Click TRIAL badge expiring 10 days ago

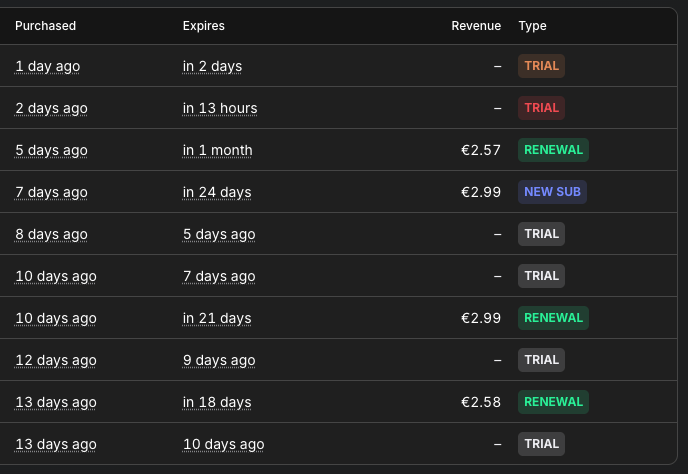coord(541,445)
